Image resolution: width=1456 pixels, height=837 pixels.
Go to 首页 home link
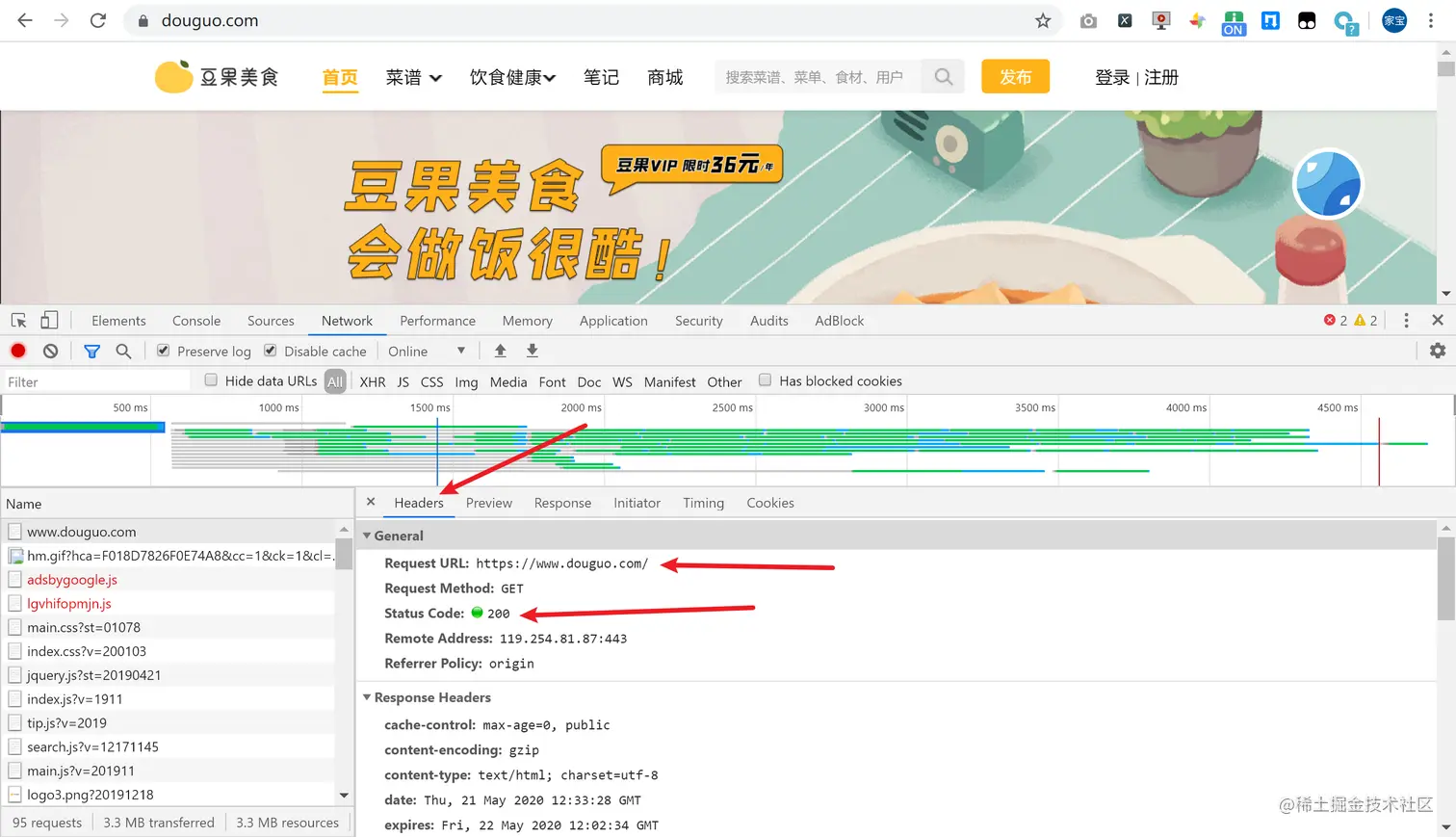click(x=340, y=77)
